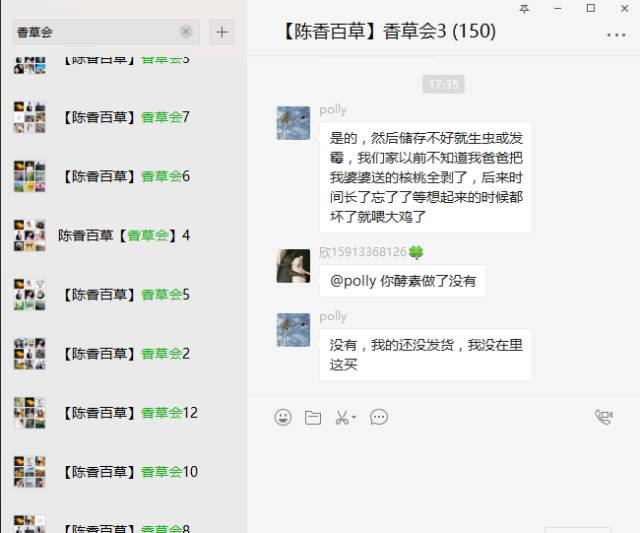Clear the search box text

[186, 31]
